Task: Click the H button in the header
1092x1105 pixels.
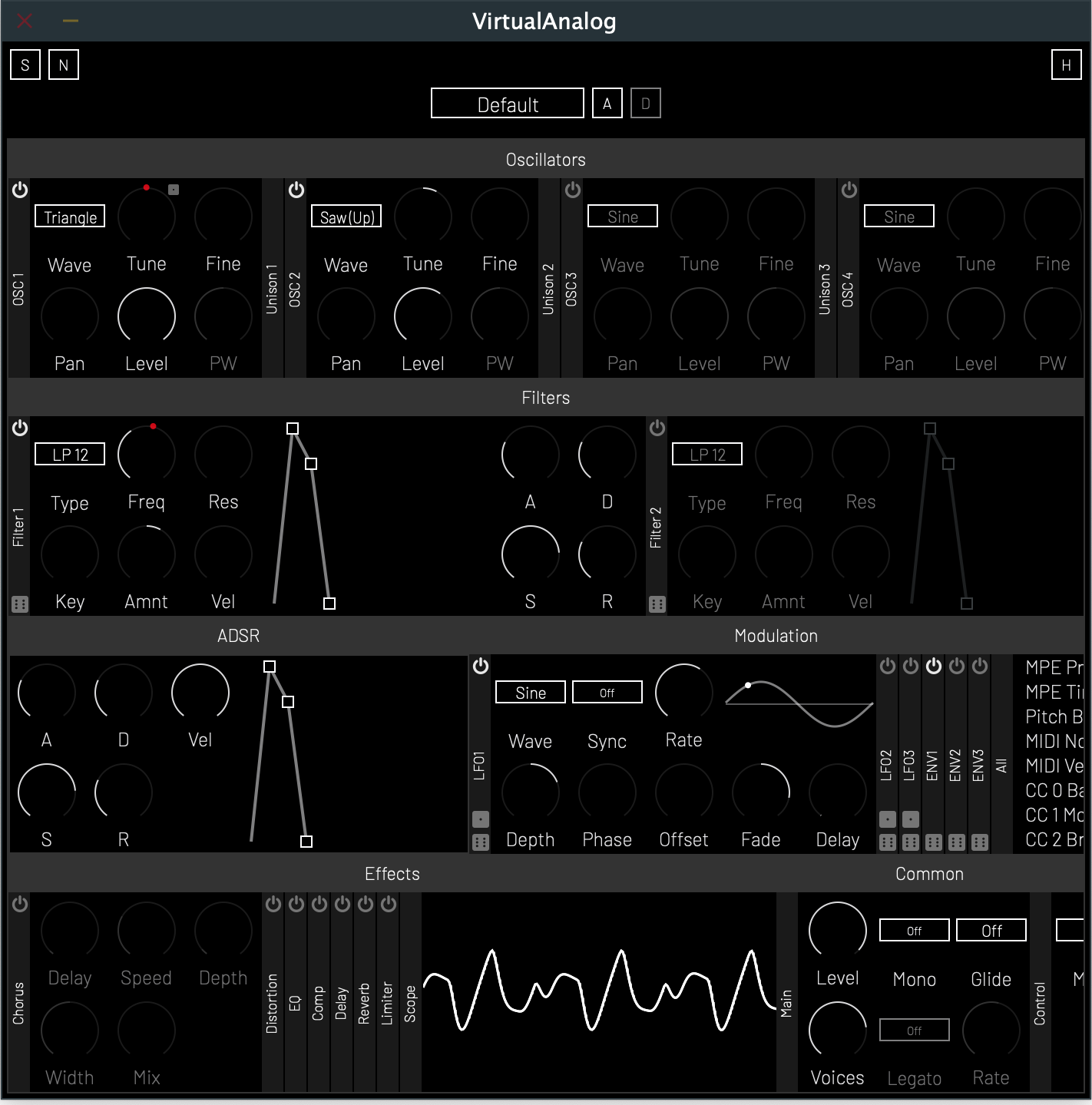Action: [x=1067, y=65]
